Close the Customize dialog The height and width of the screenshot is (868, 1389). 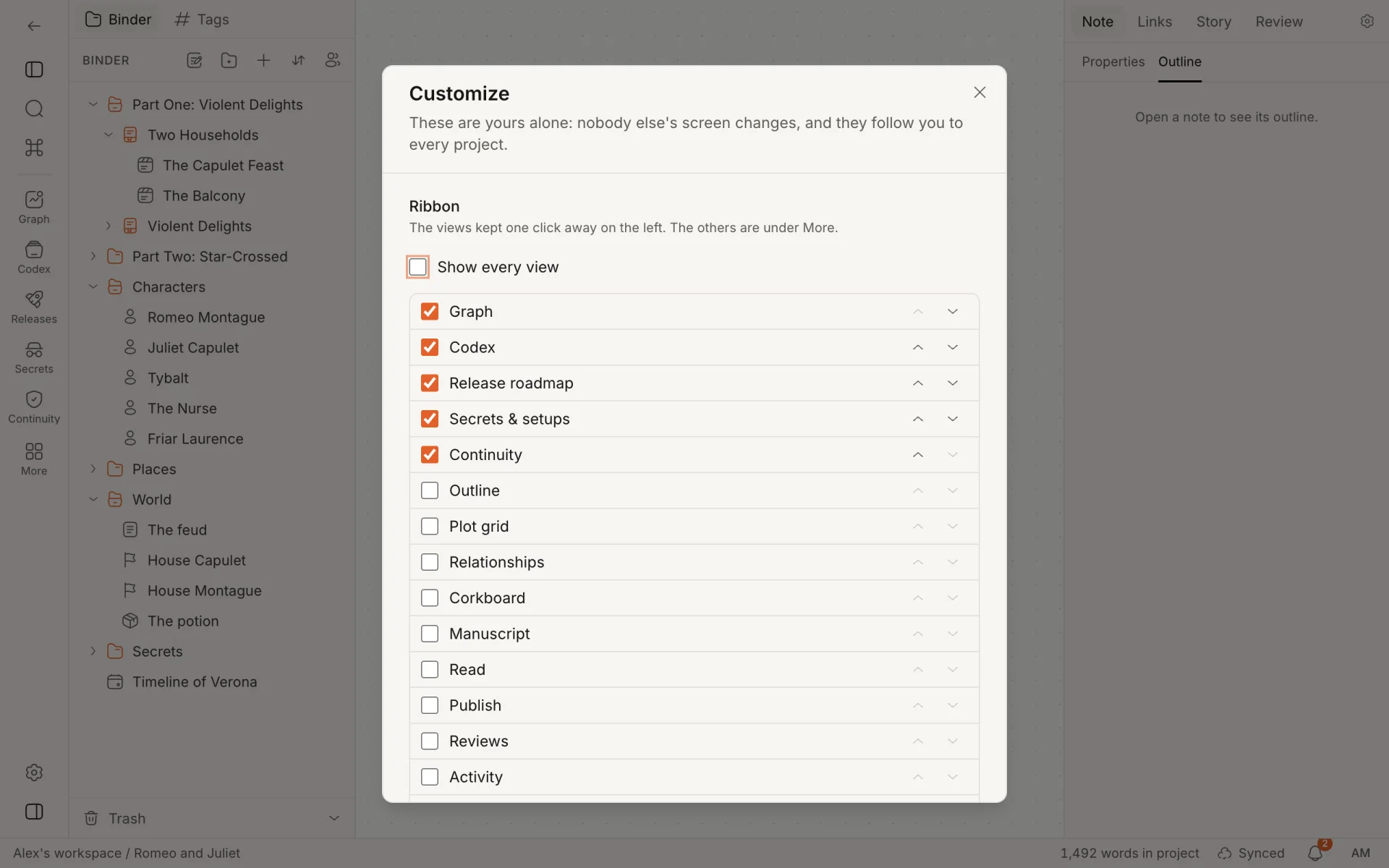[x=980, y=93]
